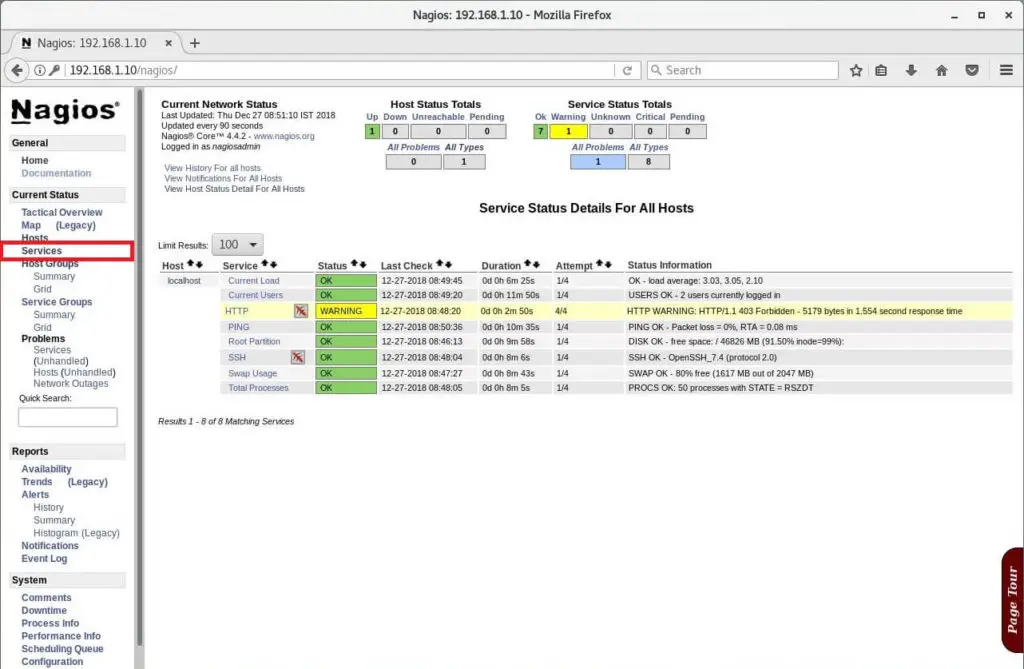
Task: Click the yellow Warning count box
Action: click(x=568, y=131)
